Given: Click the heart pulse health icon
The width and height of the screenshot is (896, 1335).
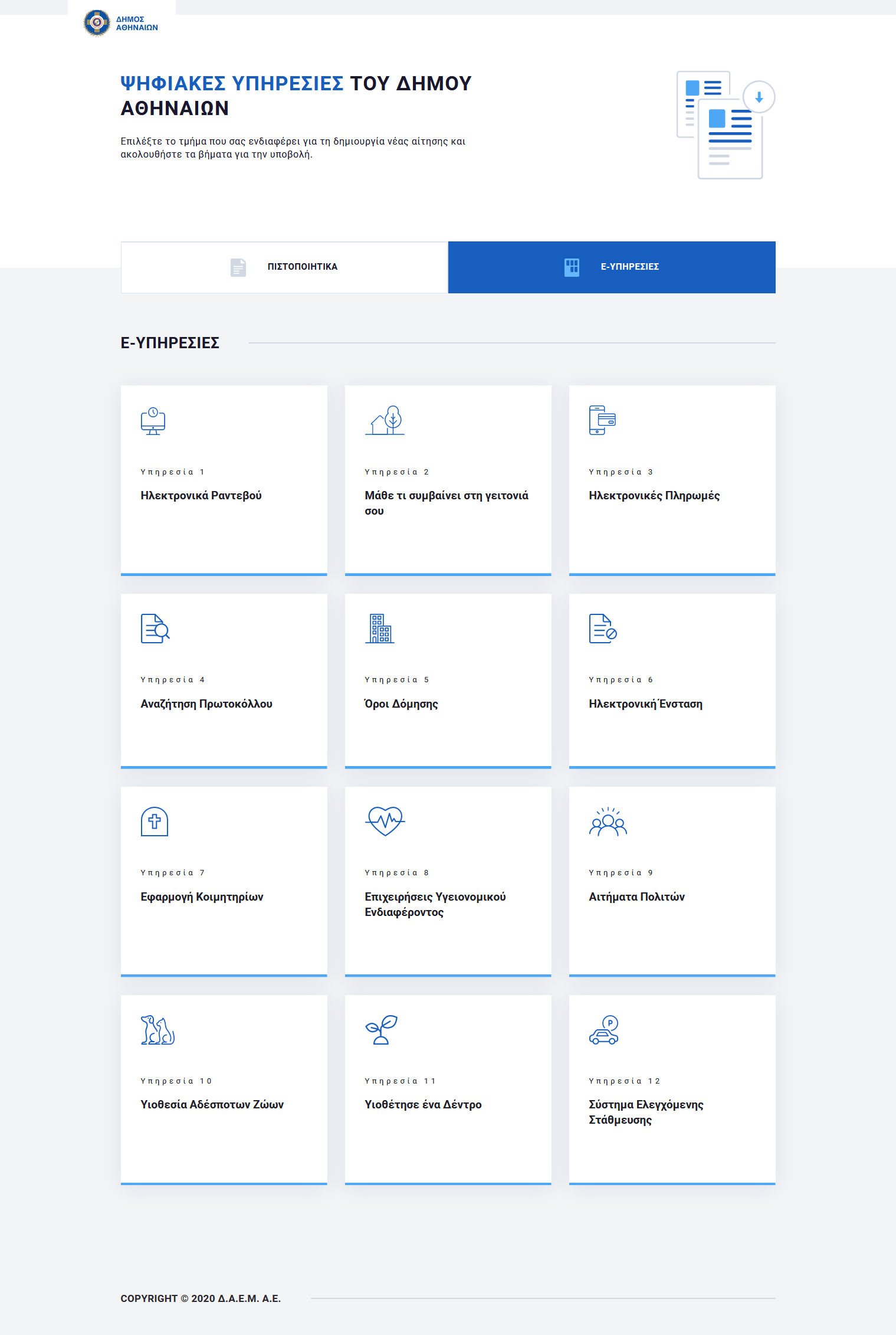Looking at the screenshot, I should pos(385,821).
